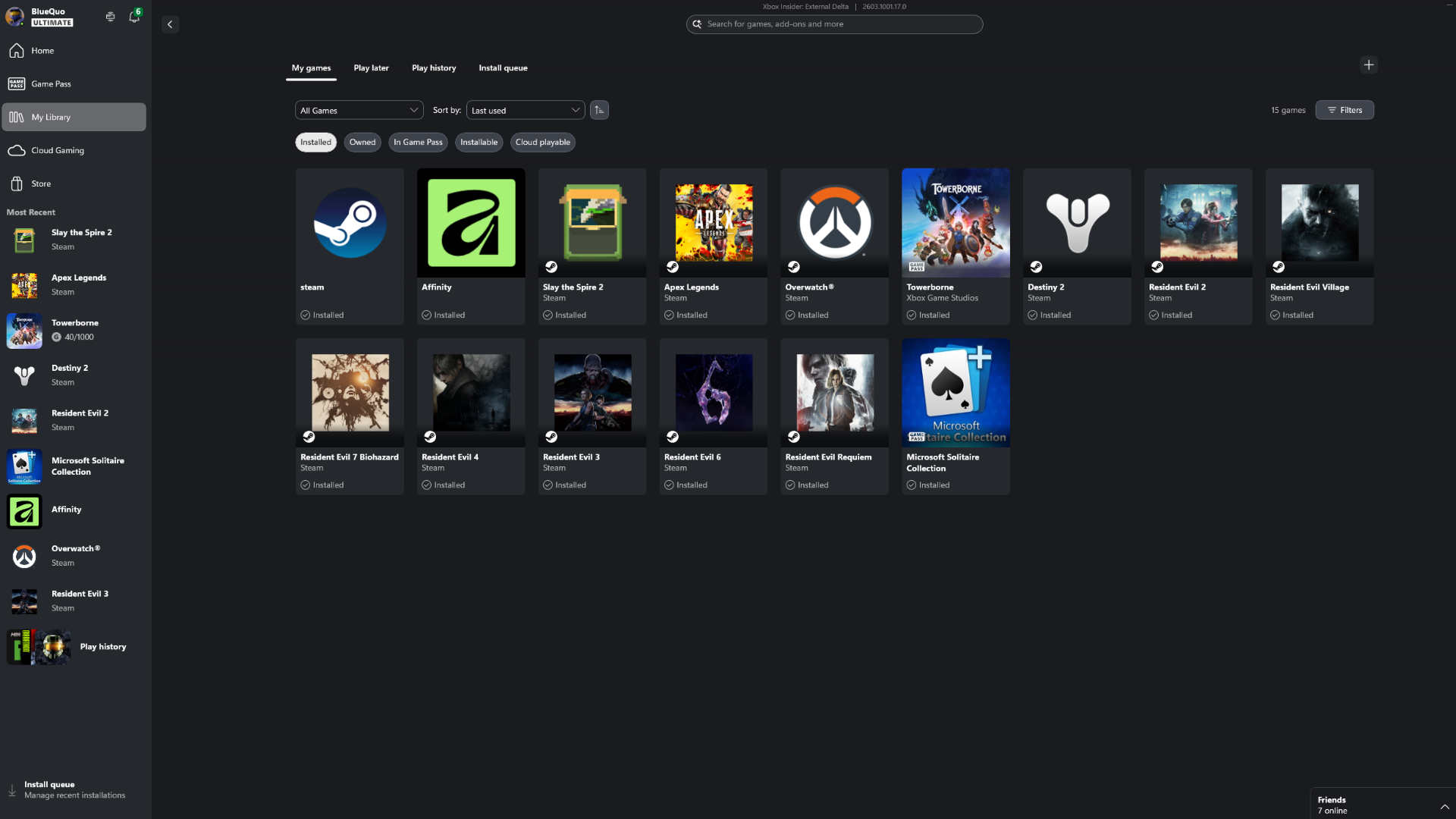
Task: Click the notifications bell showing 6 alerts
Action: tap(134, 17)
